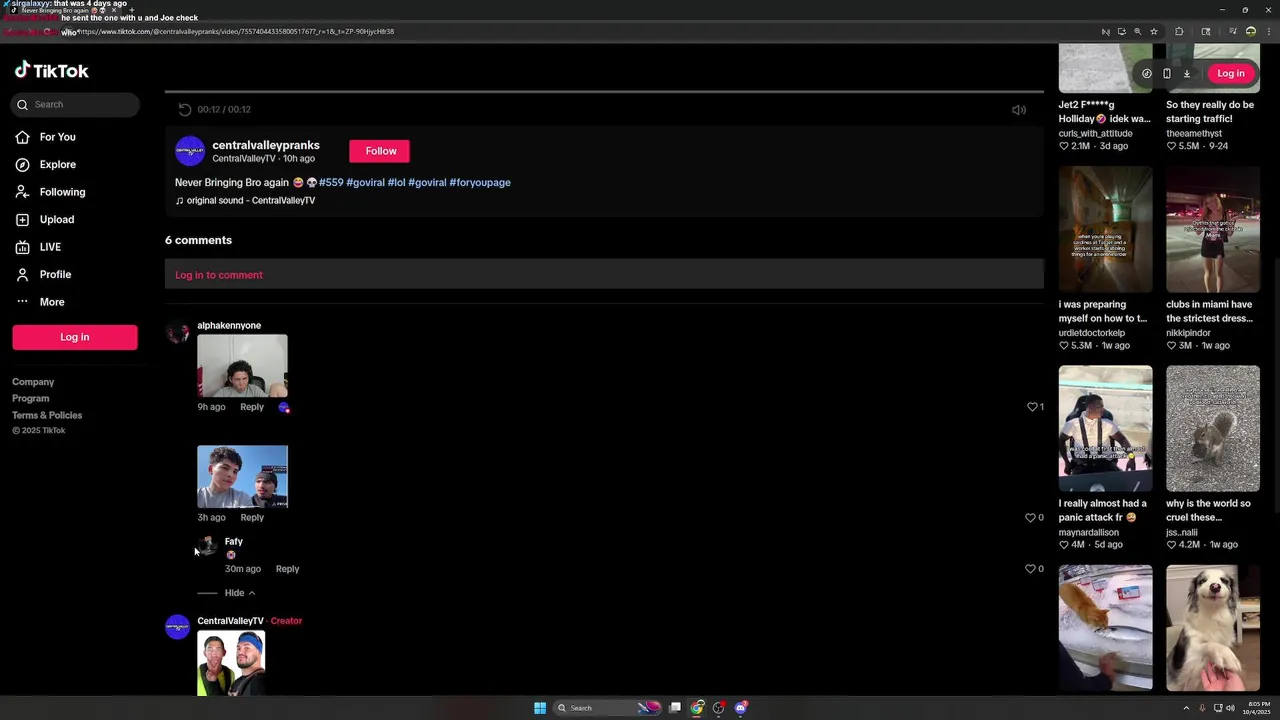Open the Fafy username

234,542
